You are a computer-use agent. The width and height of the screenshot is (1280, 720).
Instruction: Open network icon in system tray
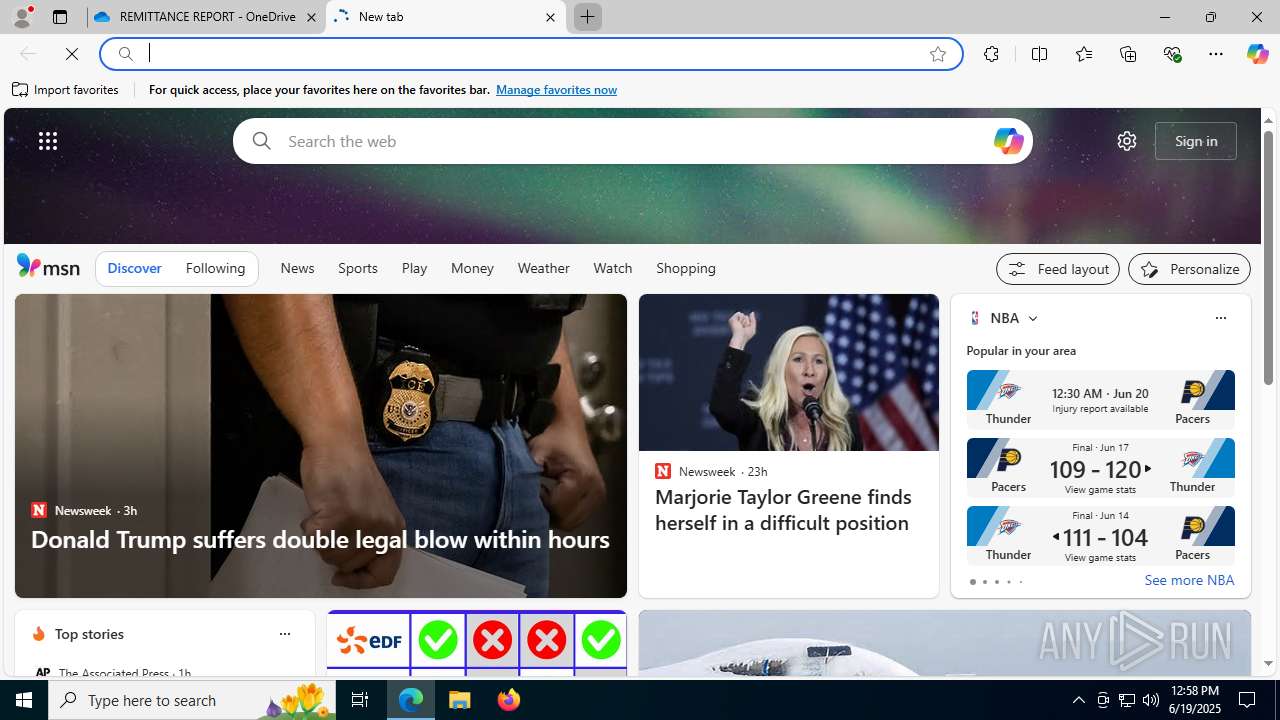1127,700
